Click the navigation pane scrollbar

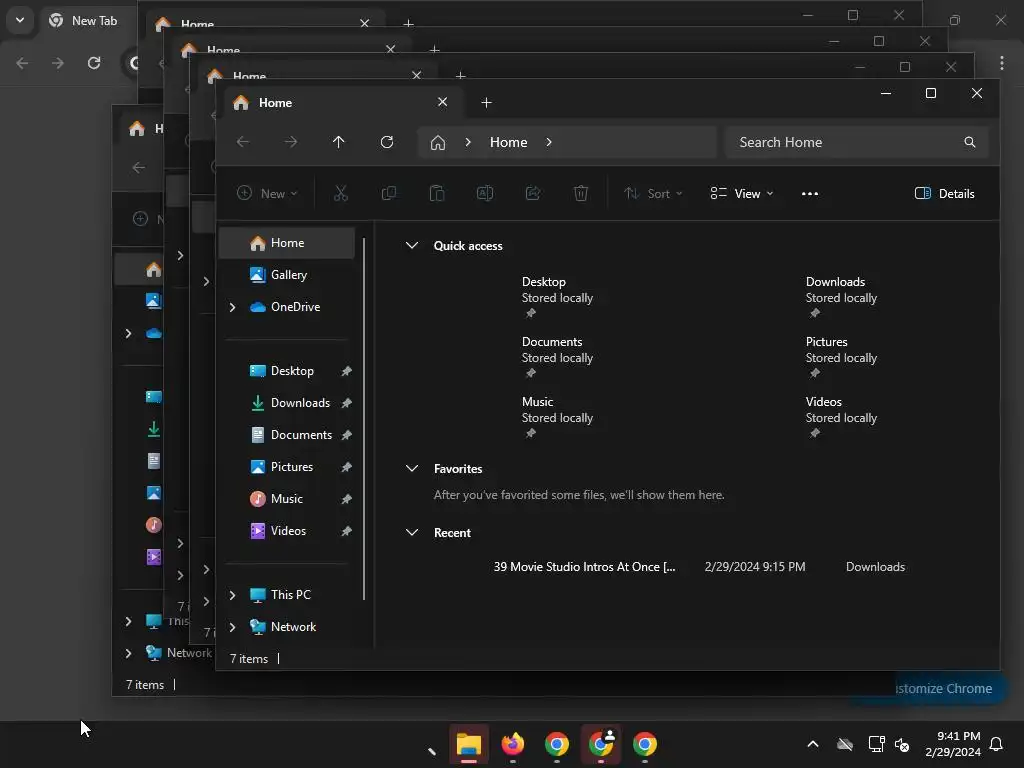click(x=364, y=419)
